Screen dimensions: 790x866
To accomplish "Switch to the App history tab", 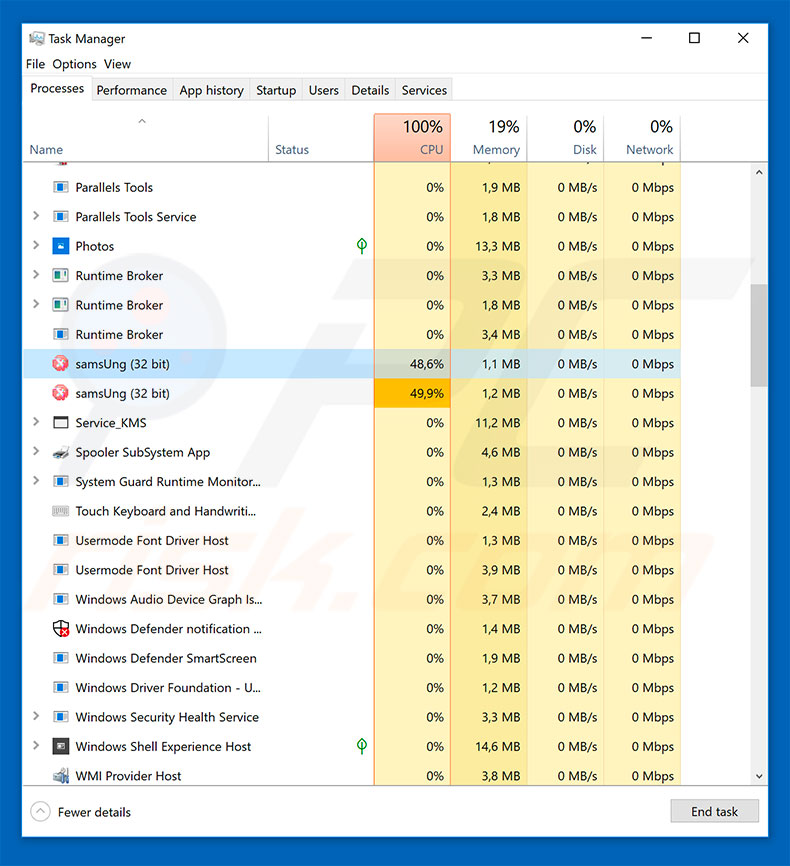I will [212, 90].
